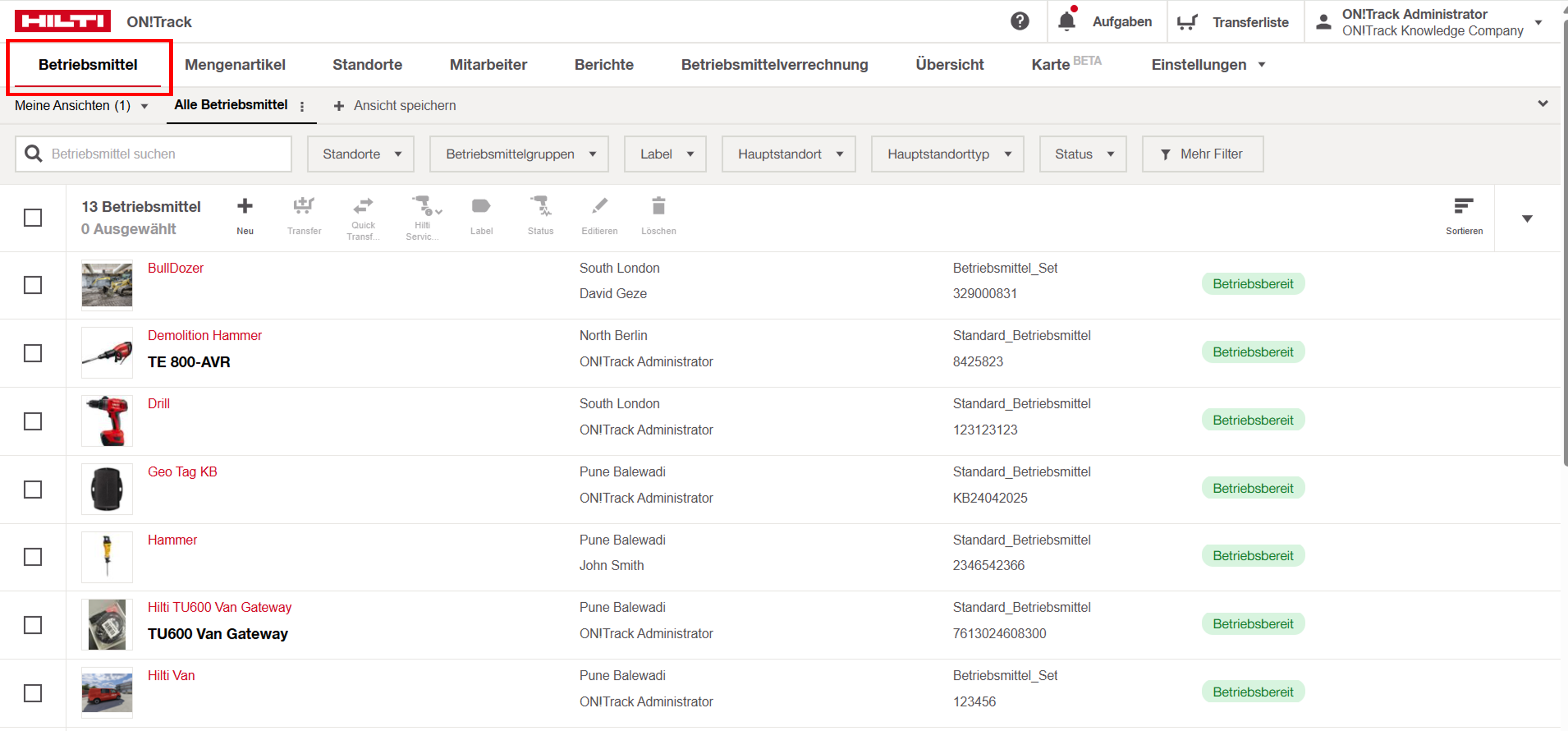Screen dimensions: 1568x731
Task: Select the BullDozer row checkbox
Action: [x=33, y=285]
